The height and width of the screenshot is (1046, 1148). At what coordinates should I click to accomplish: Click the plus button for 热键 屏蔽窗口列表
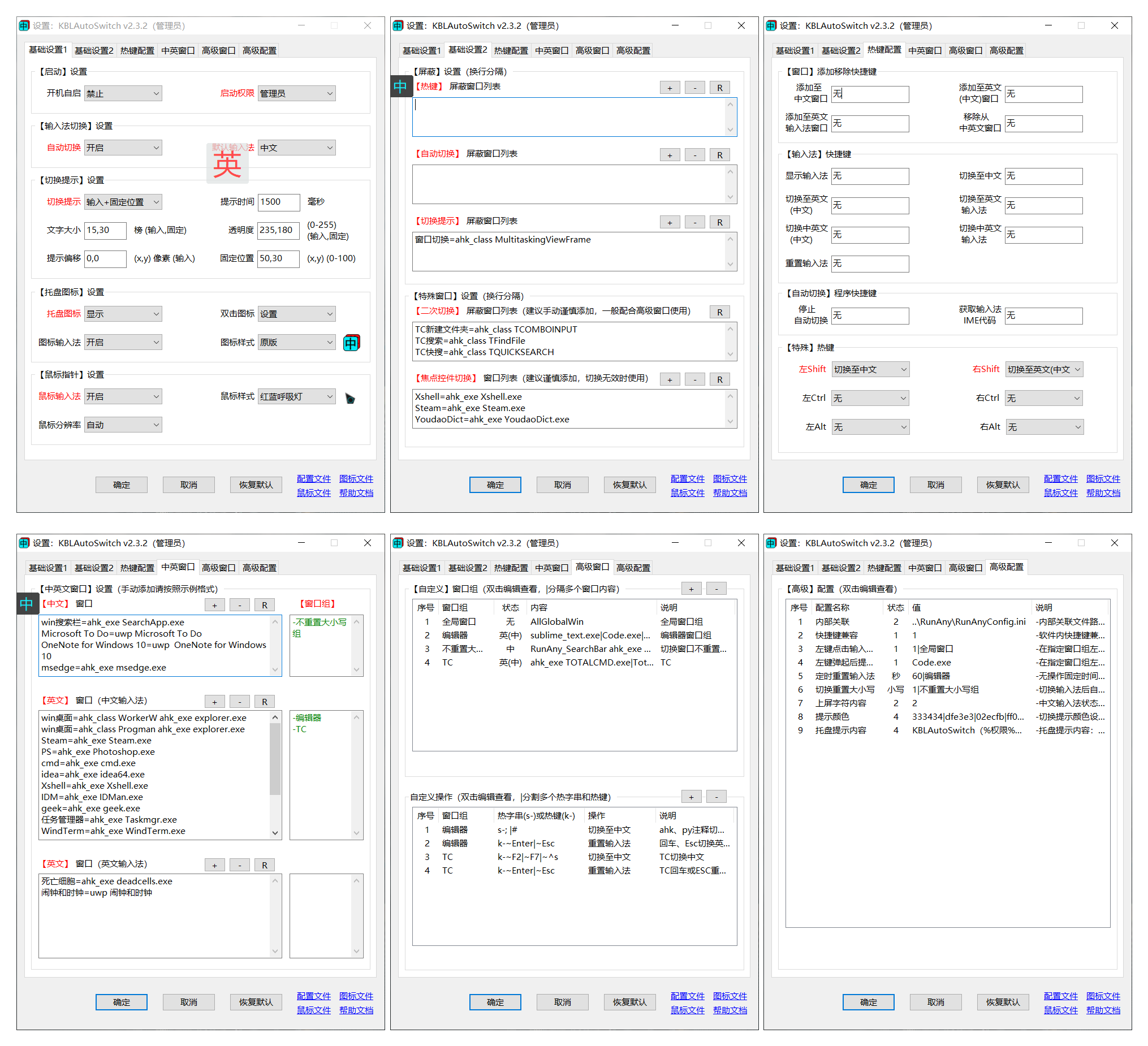[670, 88]
